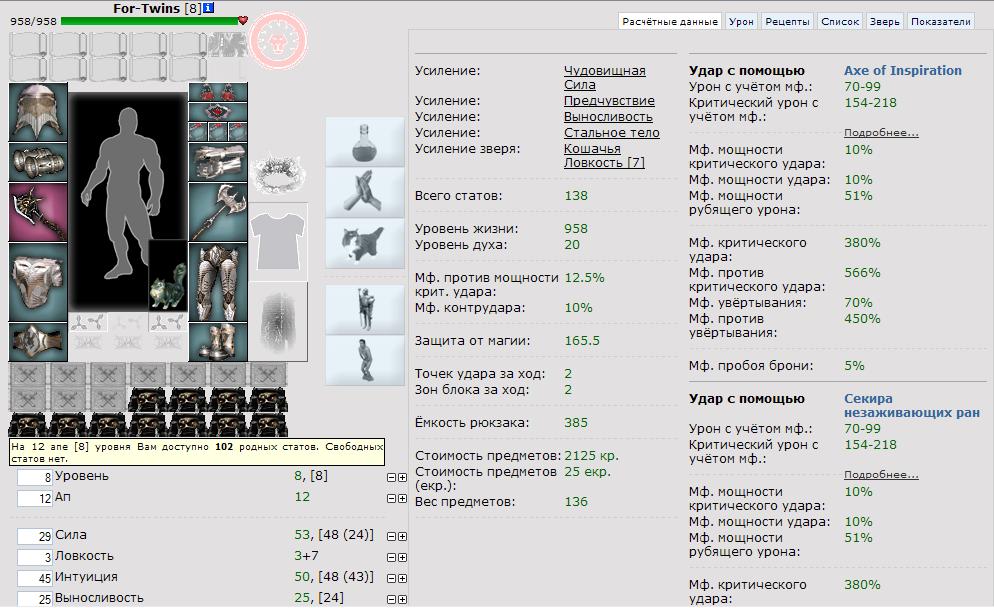The width and height of the screenshot is (994, 608).
Task: Click the cat beast icon in side column
Action: point(365,243)
